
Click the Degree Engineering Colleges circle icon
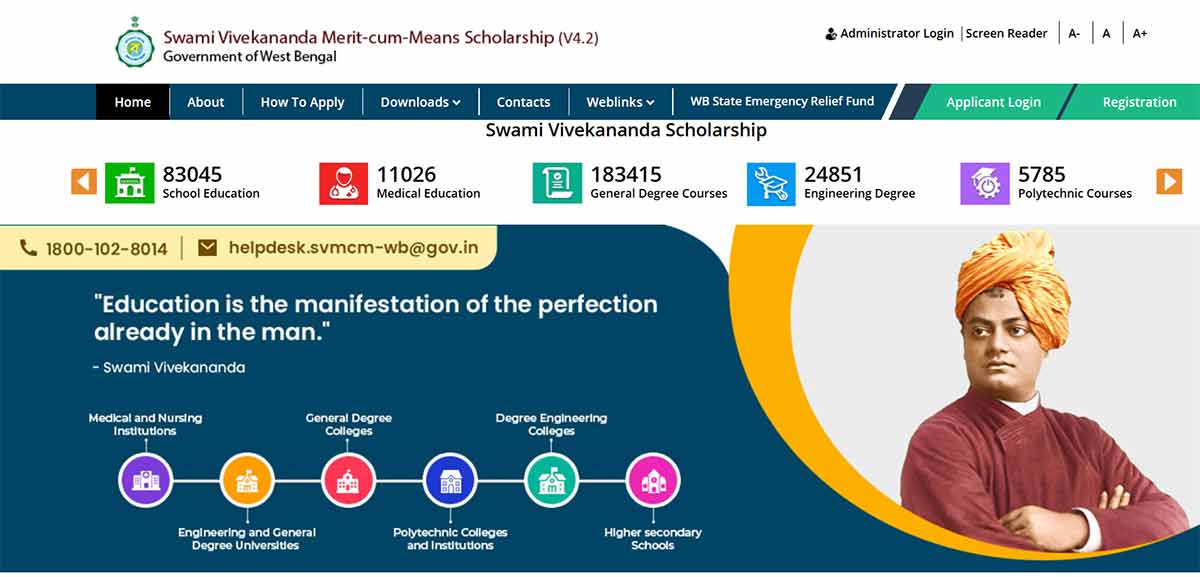pyautogui.click(x=551, y=480)
